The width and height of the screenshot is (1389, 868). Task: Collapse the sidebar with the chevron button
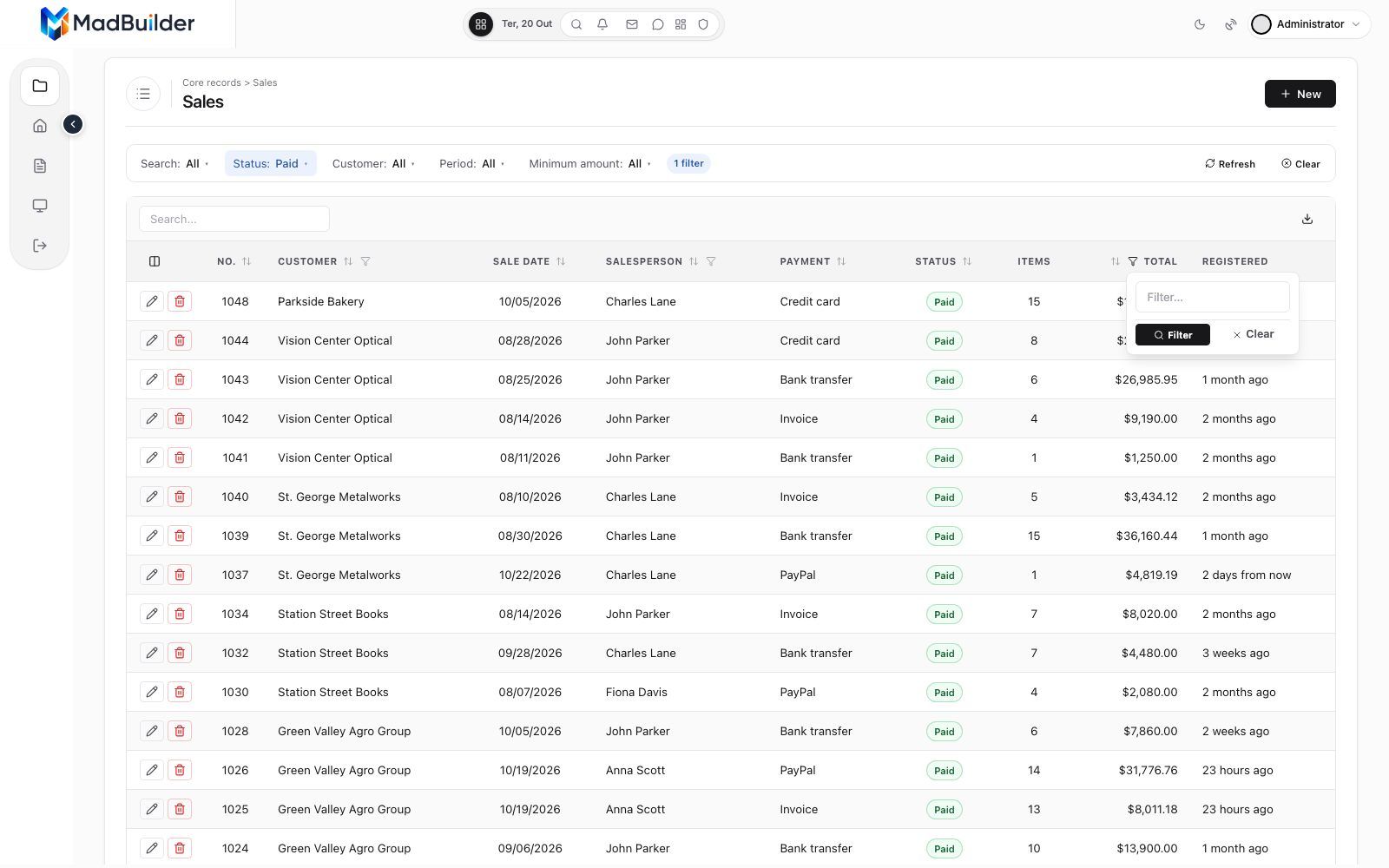(73, 124)
